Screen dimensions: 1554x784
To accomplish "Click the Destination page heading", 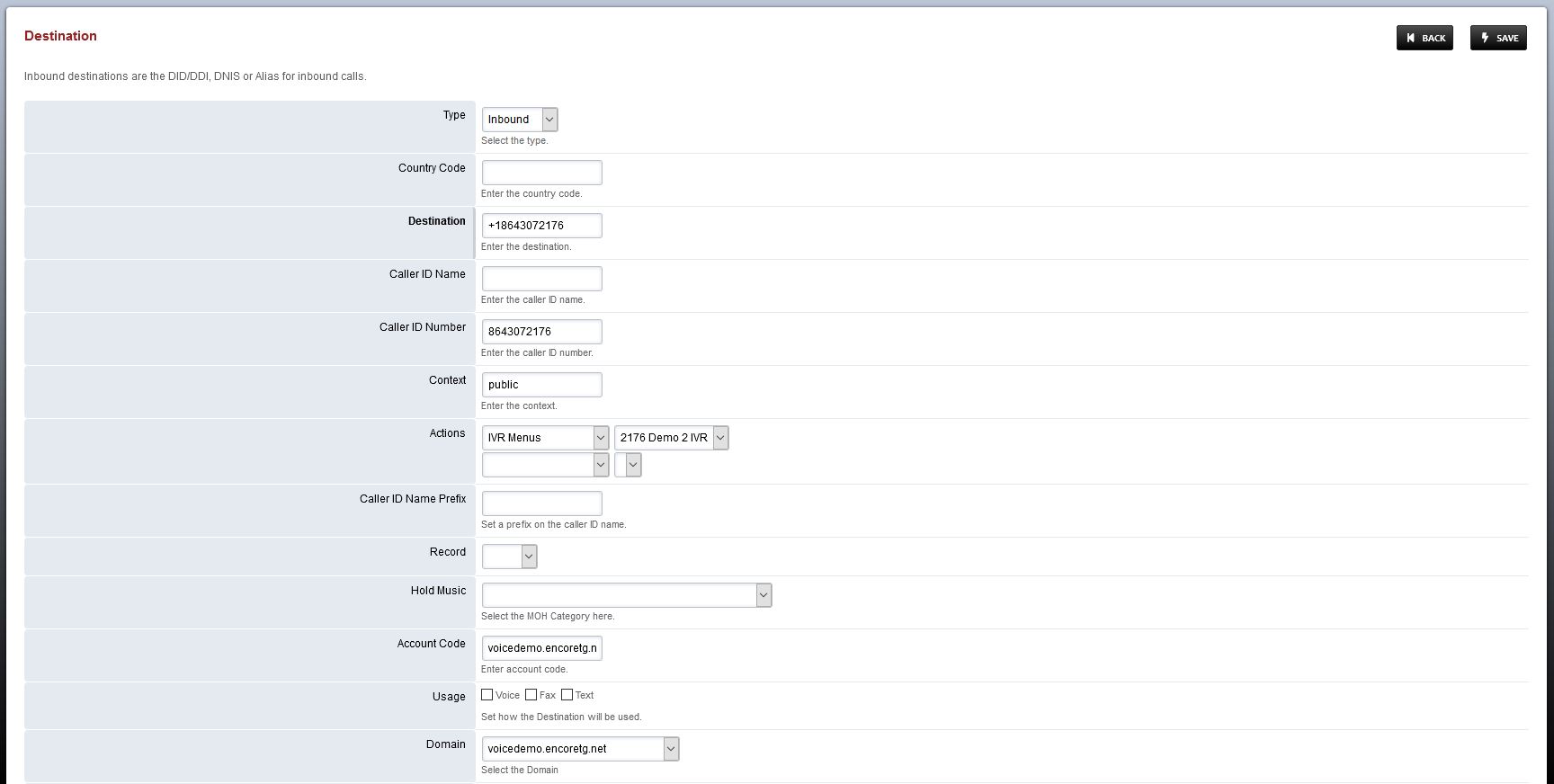I will tap(60, 36).
